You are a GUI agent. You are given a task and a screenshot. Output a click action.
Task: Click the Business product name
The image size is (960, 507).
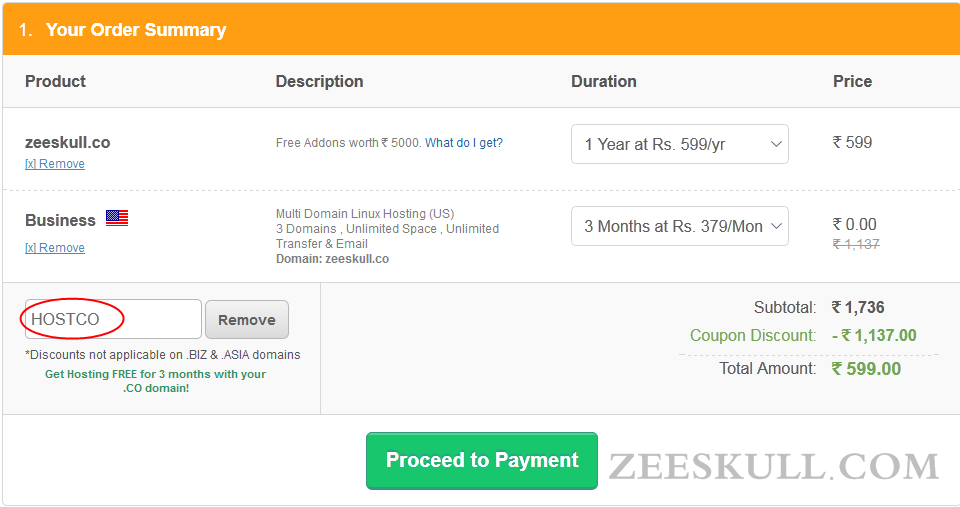pos(60,220)
